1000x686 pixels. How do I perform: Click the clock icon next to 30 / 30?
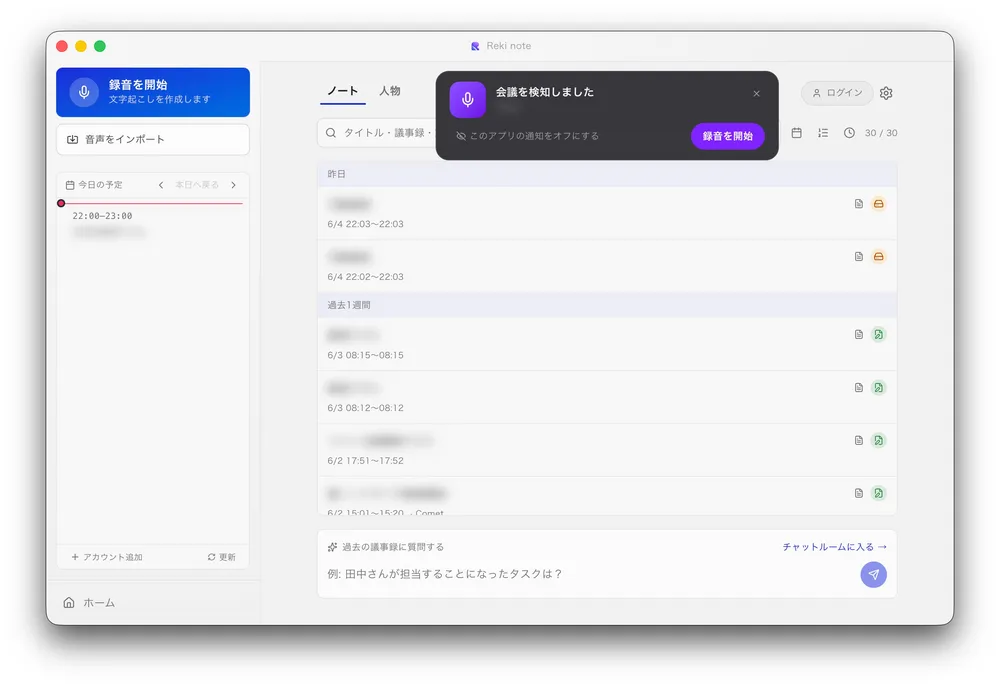pos(849,133)
